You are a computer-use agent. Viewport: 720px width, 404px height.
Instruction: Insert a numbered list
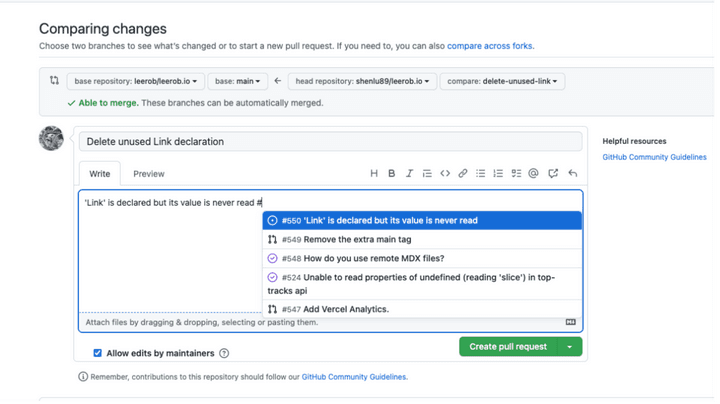(x=498, y=174)
